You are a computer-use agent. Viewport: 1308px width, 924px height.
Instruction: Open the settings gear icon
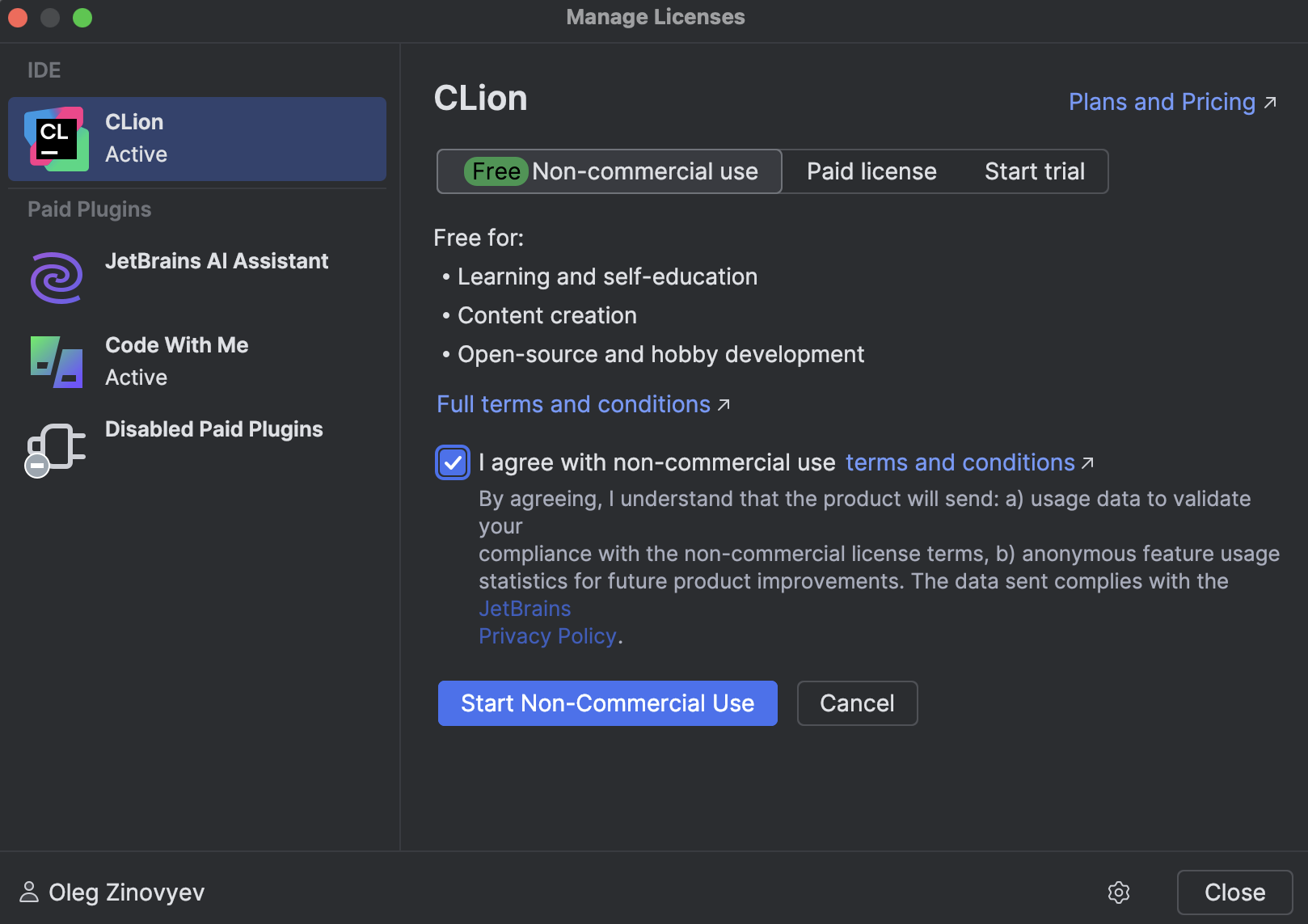(x=1118, y=892)
